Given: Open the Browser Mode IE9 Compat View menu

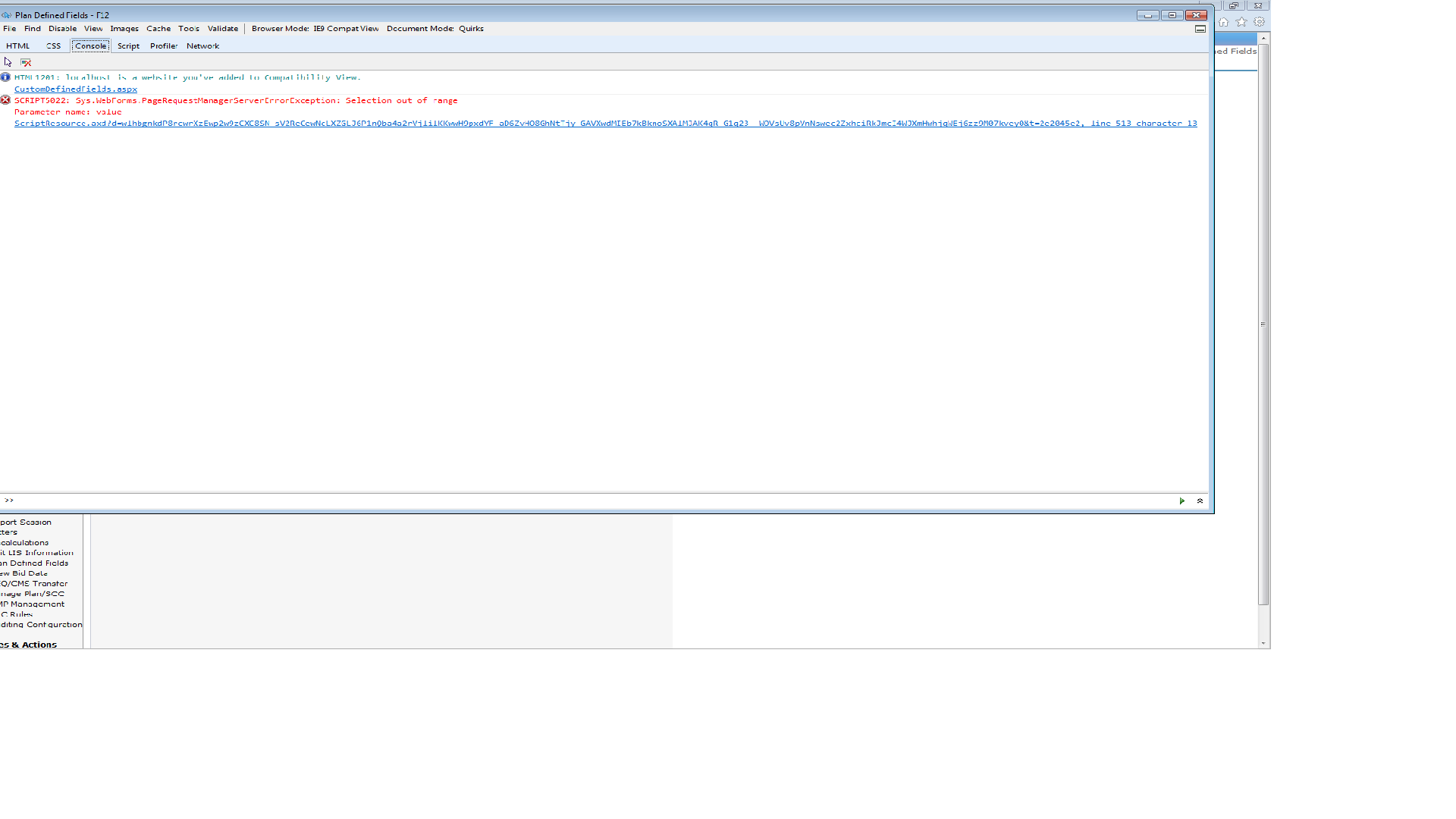Looking at the screenshot, I should (315, 29).
